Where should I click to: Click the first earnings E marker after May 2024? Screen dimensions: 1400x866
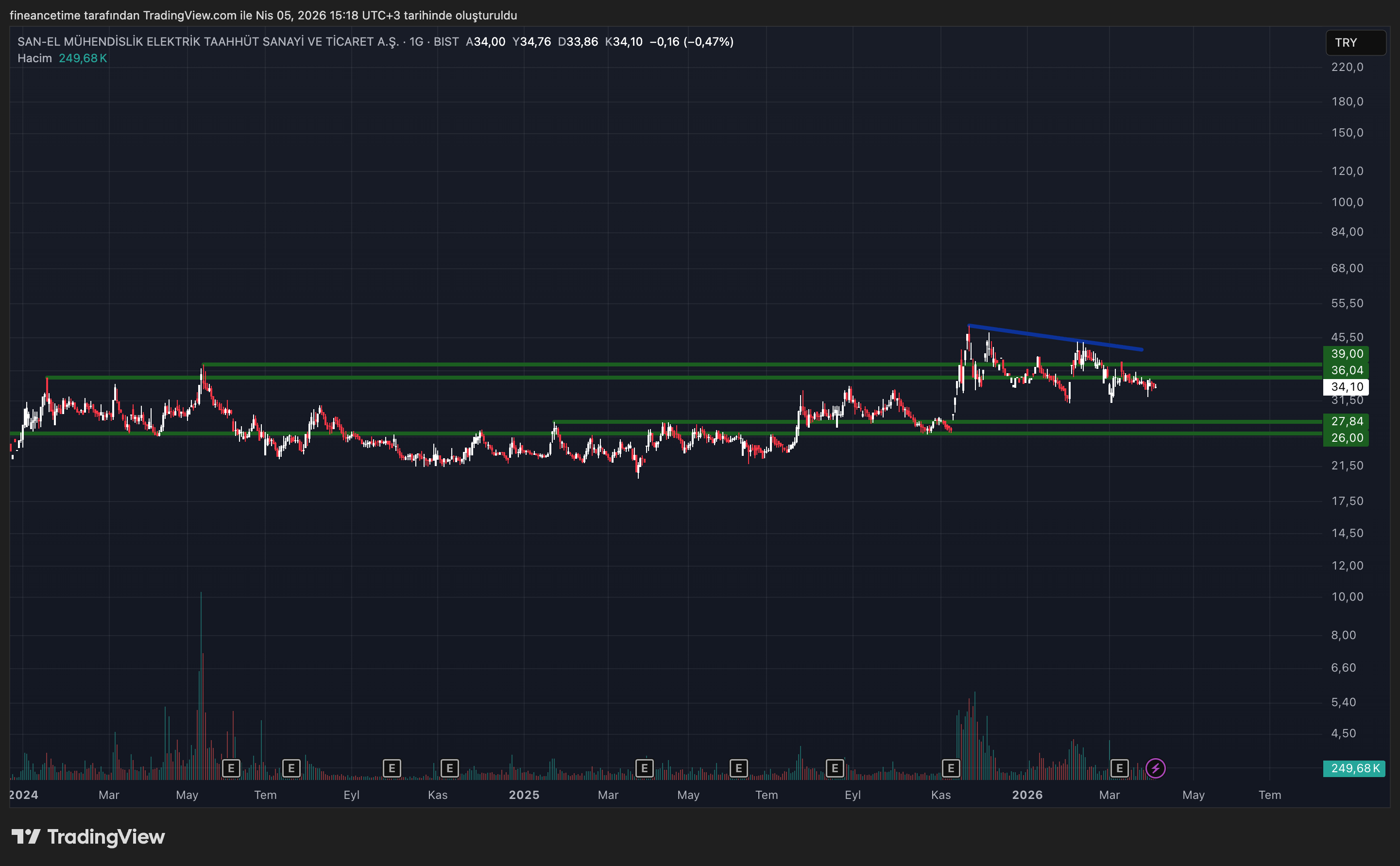(231, 768)
